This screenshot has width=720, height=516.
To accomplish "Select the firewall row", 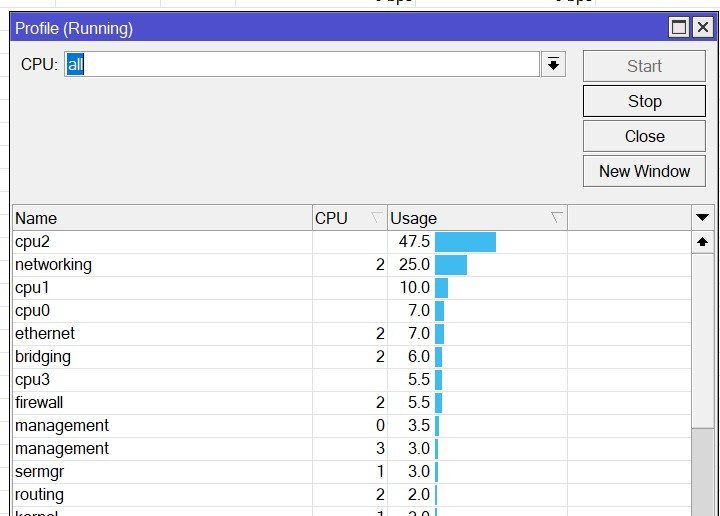I will [352, 403].
